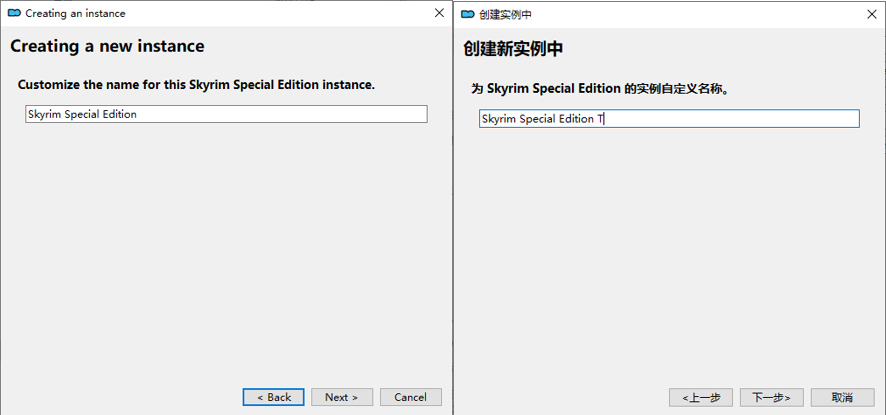
Task: Click the empty title bar area of Chinese dialog
Action: [700, 14]
